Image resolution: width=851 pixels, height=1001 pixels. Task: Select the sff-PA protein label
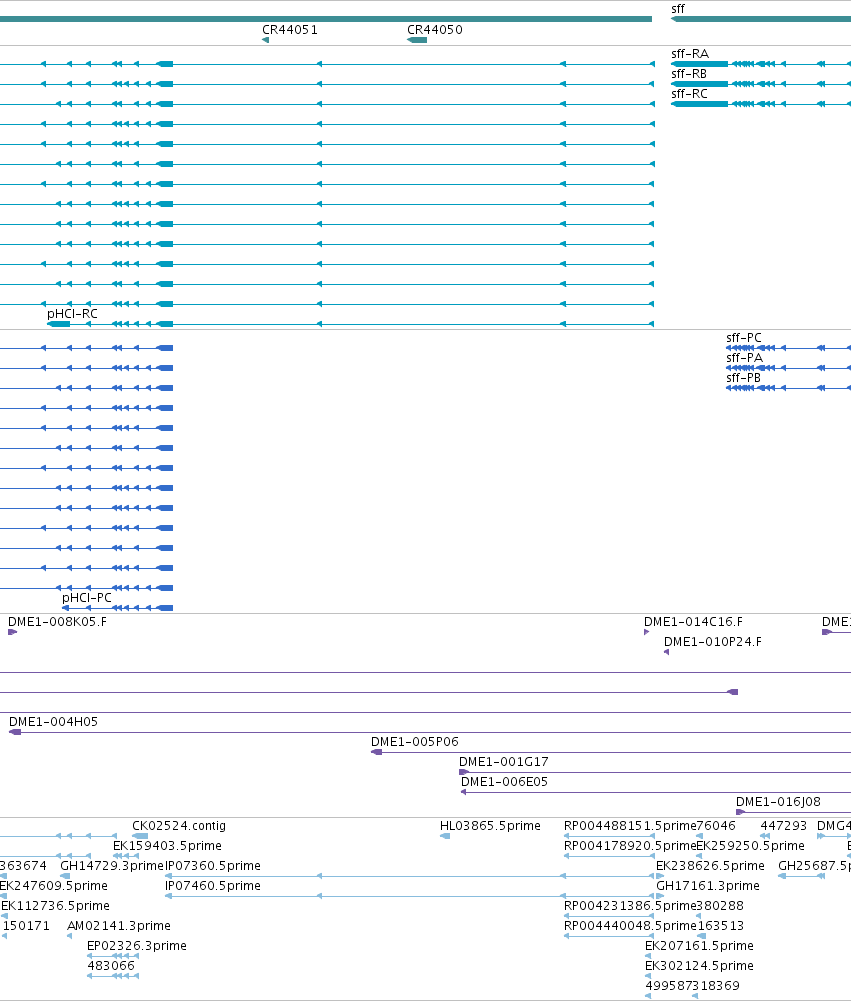[x=744, y=358]
